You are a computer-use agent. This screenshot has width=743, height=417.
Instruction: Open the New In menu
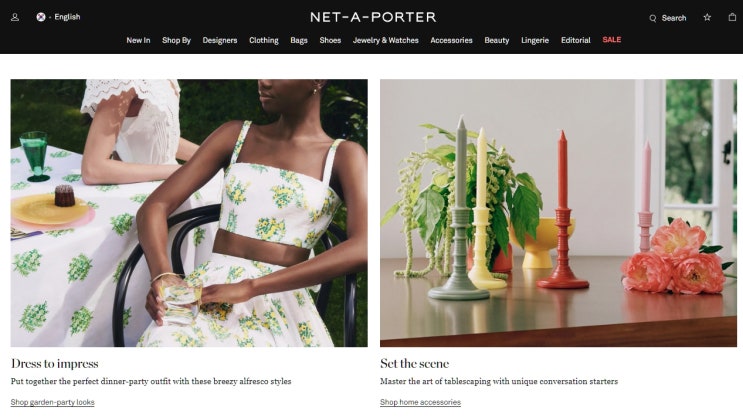click(x=138, y=40)
